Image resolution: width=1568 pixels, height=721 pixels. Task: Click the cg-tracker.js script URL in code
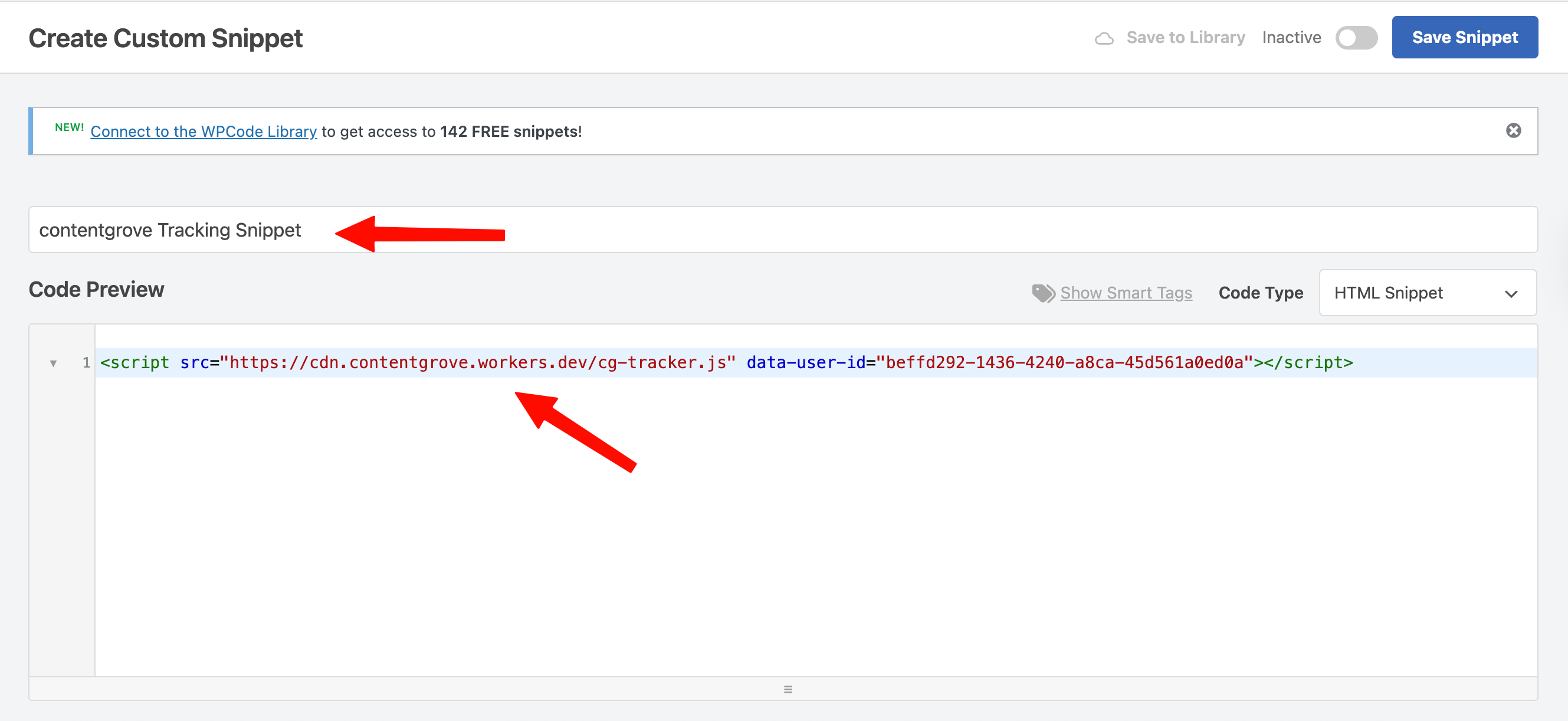(477, 363)
